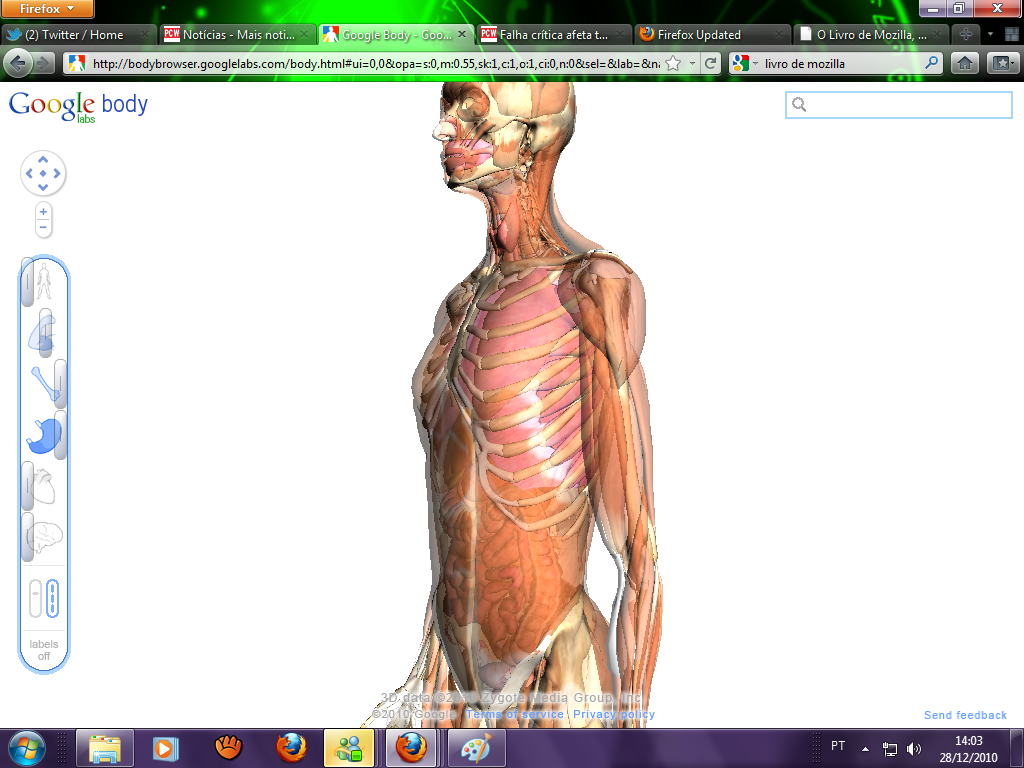Viewport: 1024px width, 768px height.
Task: Toggle labels off button
Action: tap(44, 650)
